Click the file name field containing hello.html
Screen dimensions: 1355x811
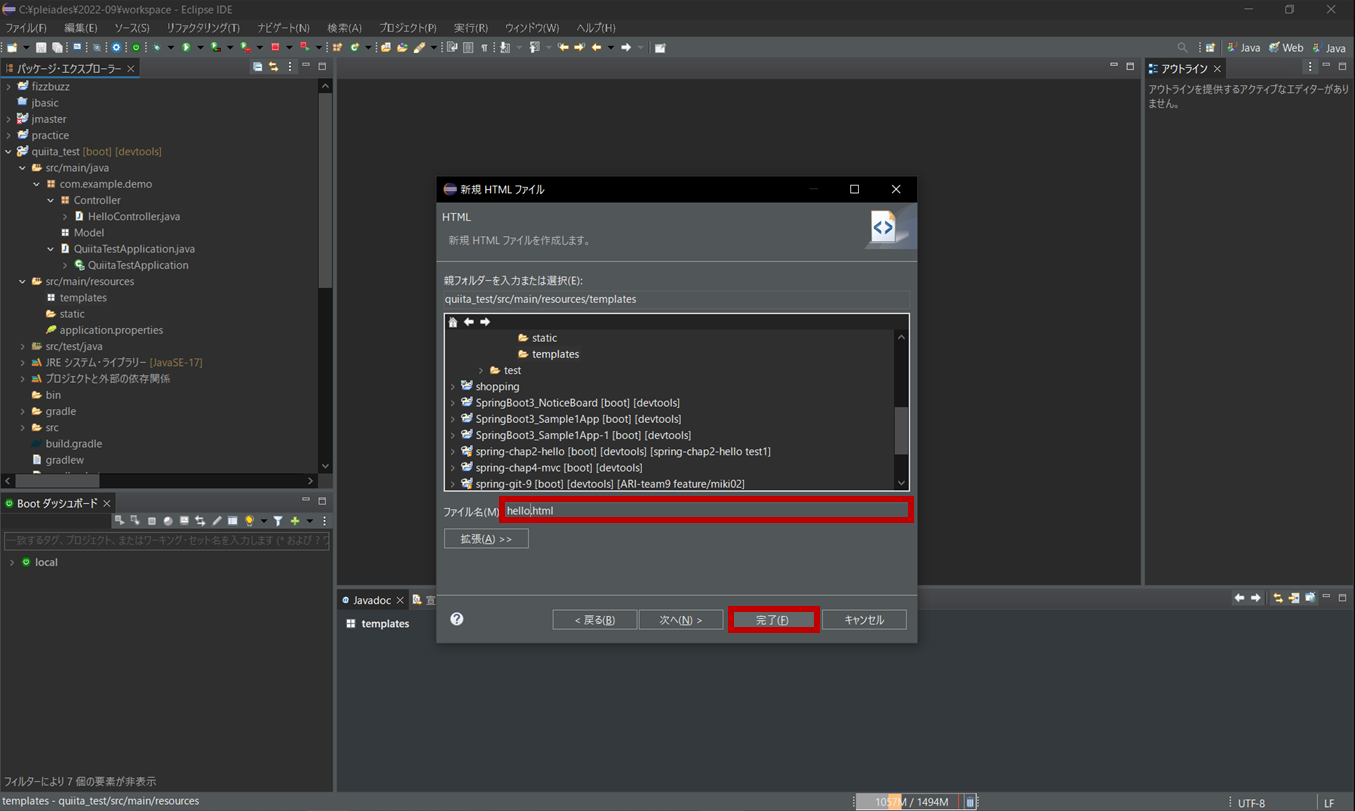[706, 510]
